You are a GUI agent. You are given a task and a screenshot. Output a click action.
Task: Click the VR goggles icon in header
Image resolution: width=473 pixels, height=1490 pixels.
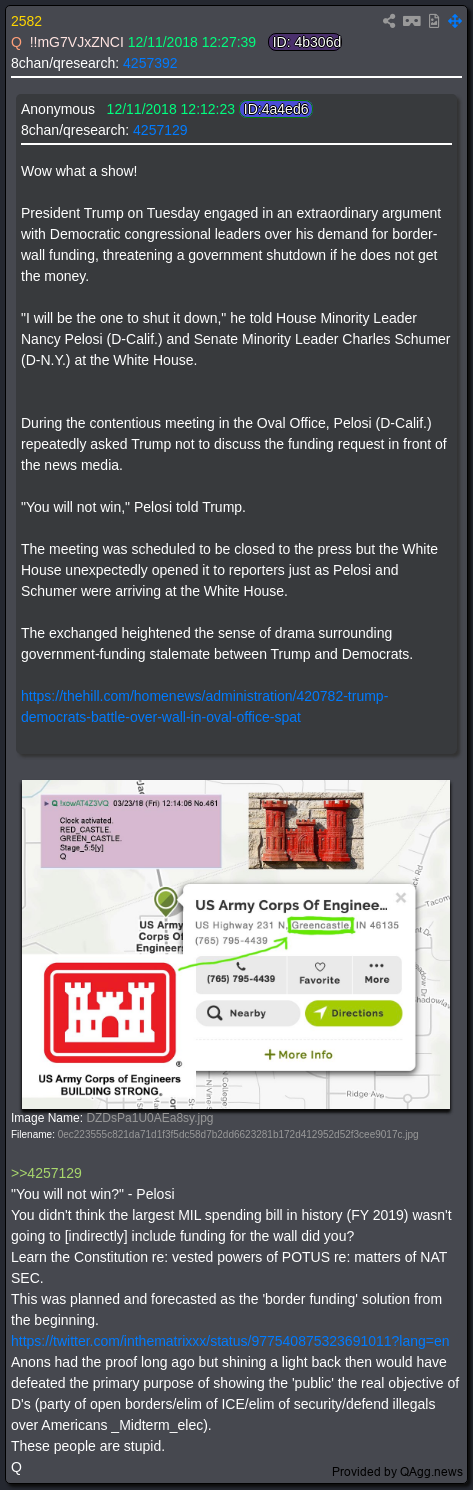(411, 21)
